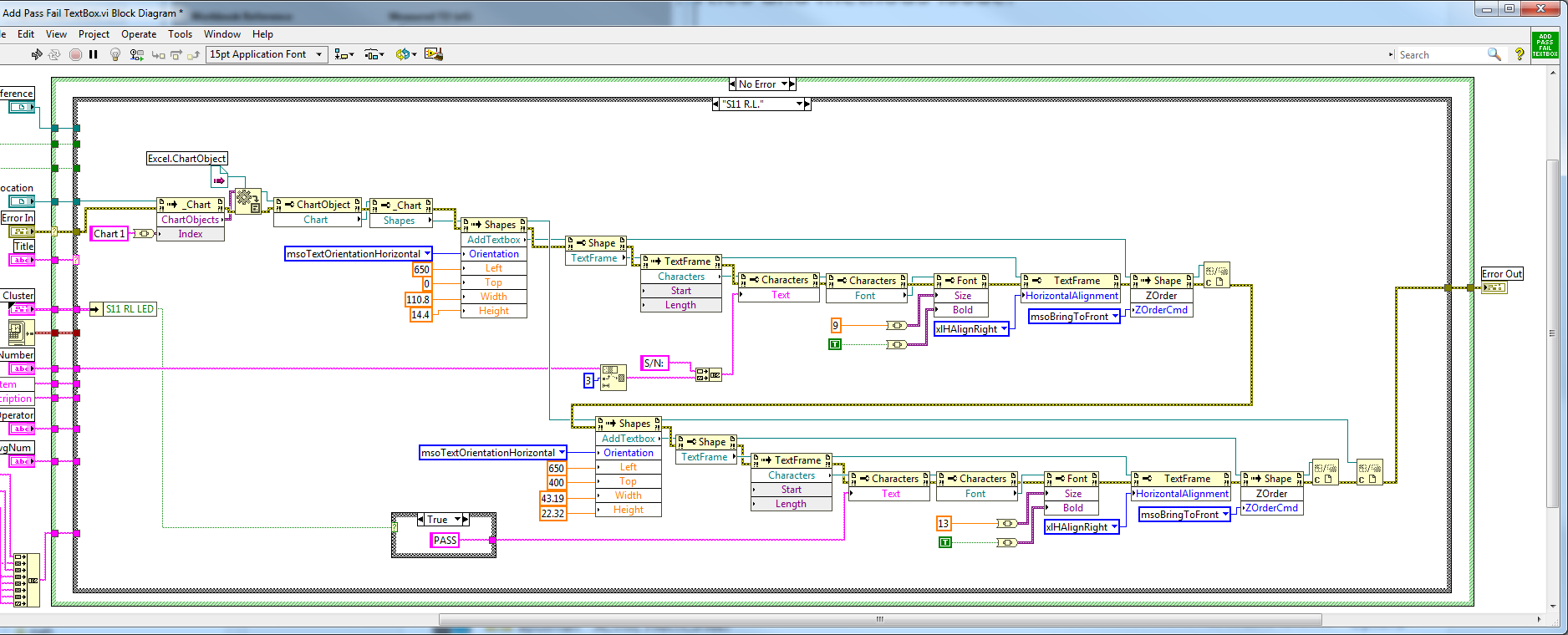Click the vertical scrollbar down arrow
Image resolution: width=1568 pixels, height=635 pixels.
(x=1553, y=606)
